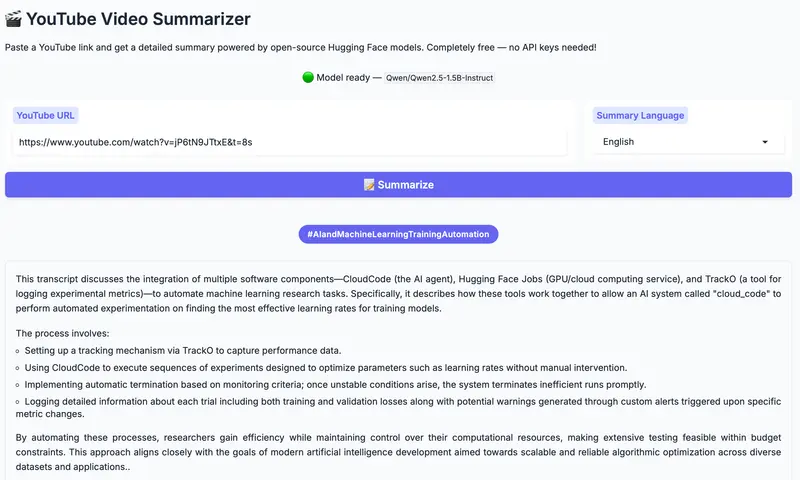Click the YouTube URL label
The width and height of the screenshot is (800, 480).
click(x=46, y=115)
